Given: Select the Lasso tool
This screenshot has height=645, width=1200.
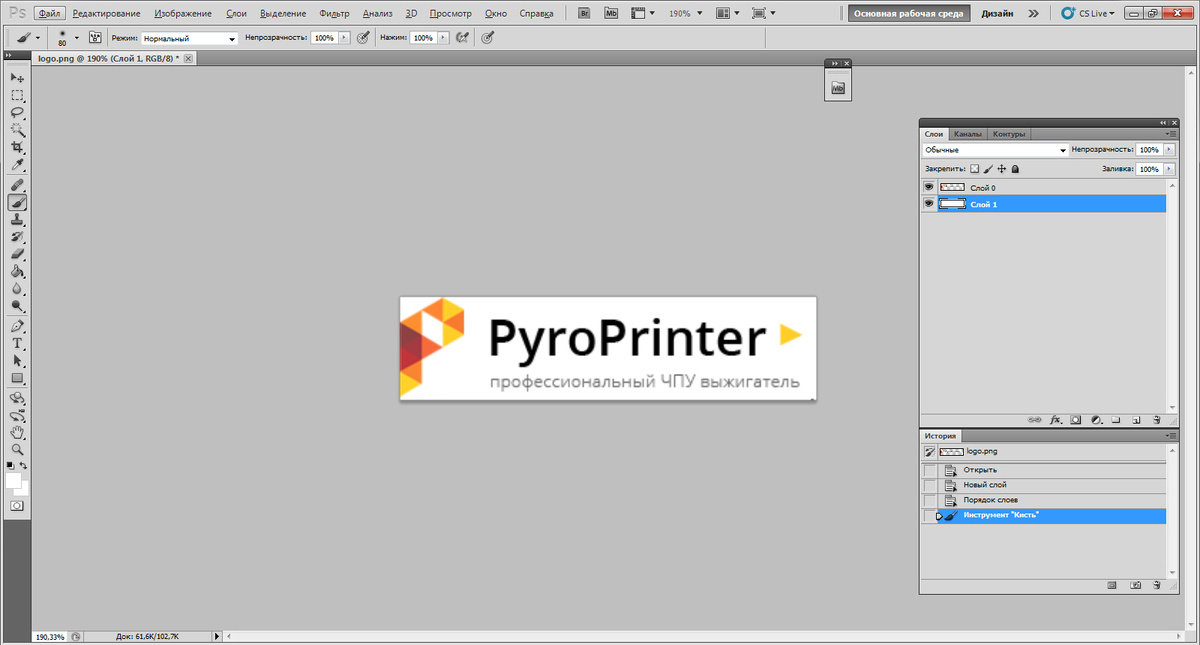Looking at the screenshot, I should pos(17,112).
